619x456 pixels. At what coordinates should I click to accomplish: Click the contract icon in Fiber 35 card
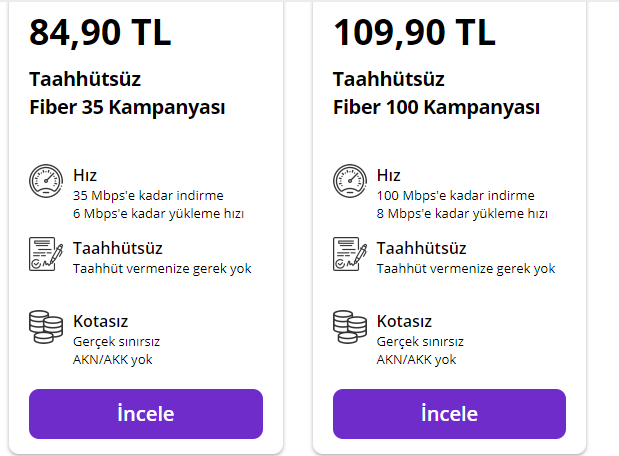tap(46, 254)
